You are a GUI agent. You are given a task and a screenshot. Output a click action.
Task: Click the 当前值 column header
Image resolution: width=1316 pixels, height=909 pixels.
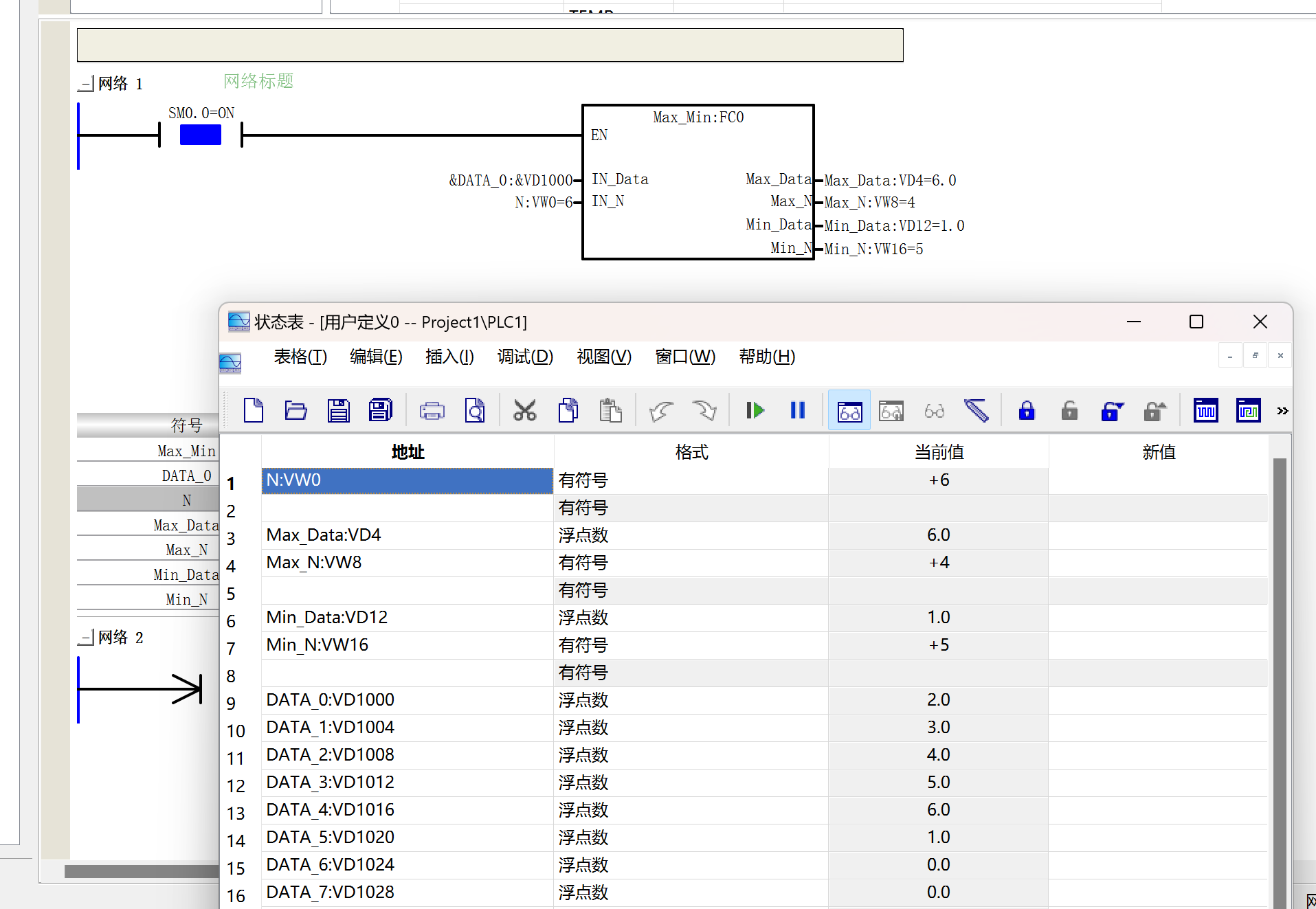[x=939, y=451]
